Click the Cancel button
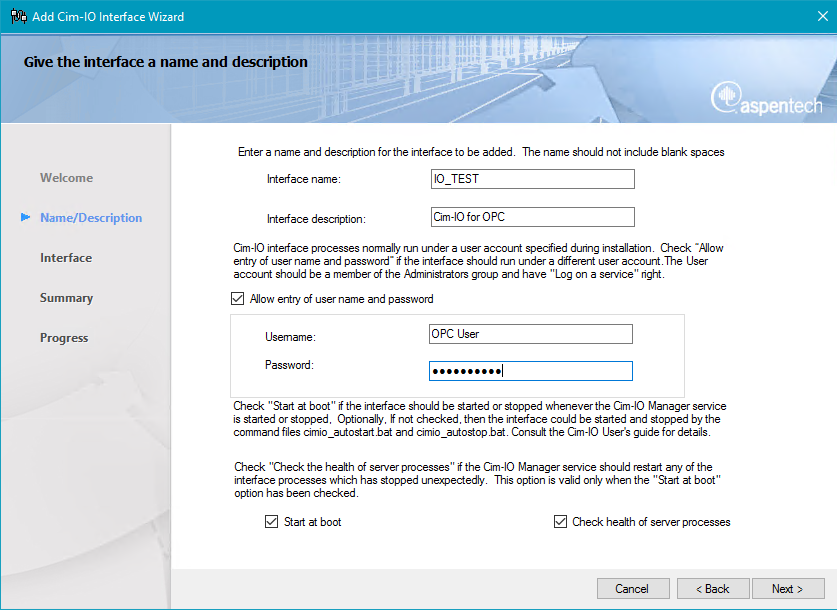This screenshot has height=610, width=837. [633, 589]
